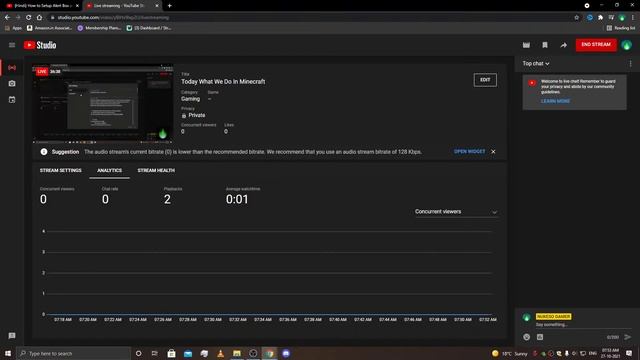
Task: Switch to the ANALYTICS tab
Action: coord(109,170)
